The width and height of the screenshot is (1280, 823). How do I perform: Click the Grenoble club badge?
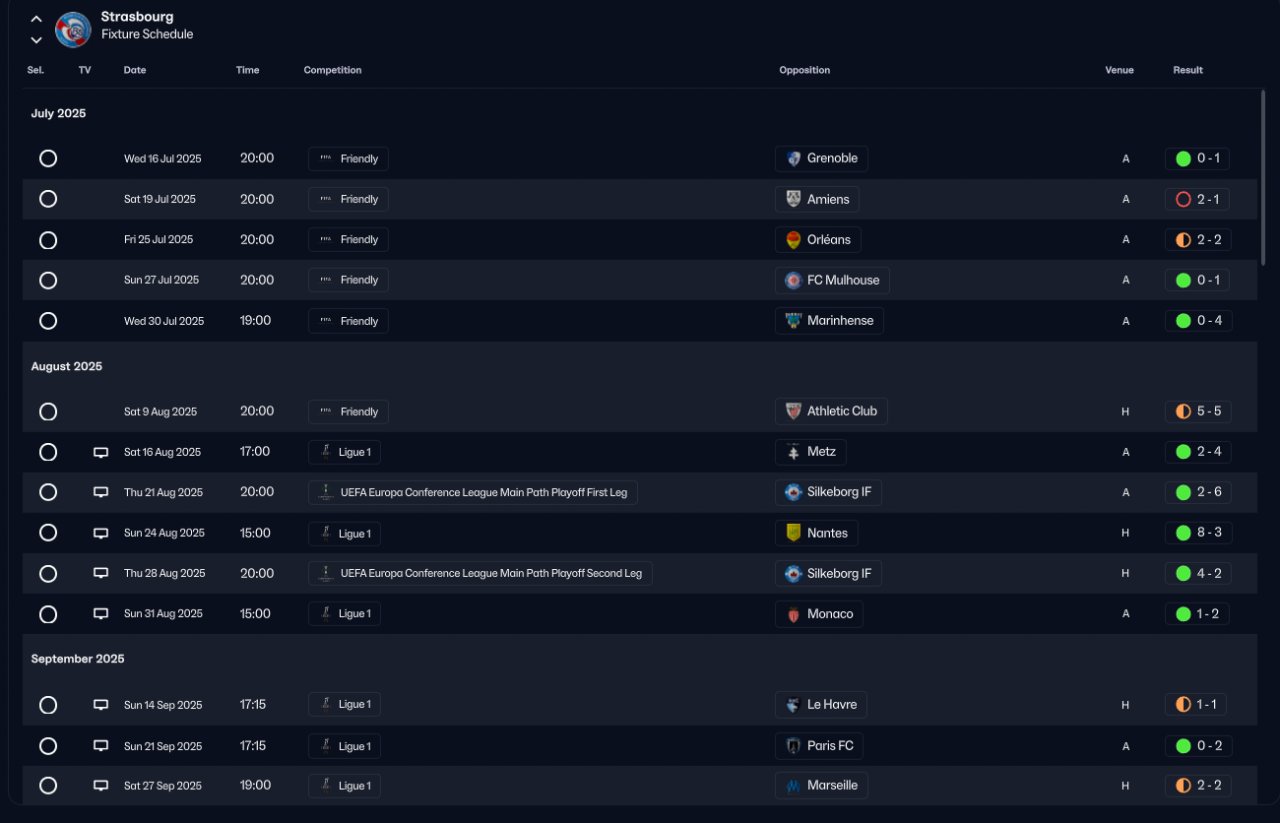(794, 159)
